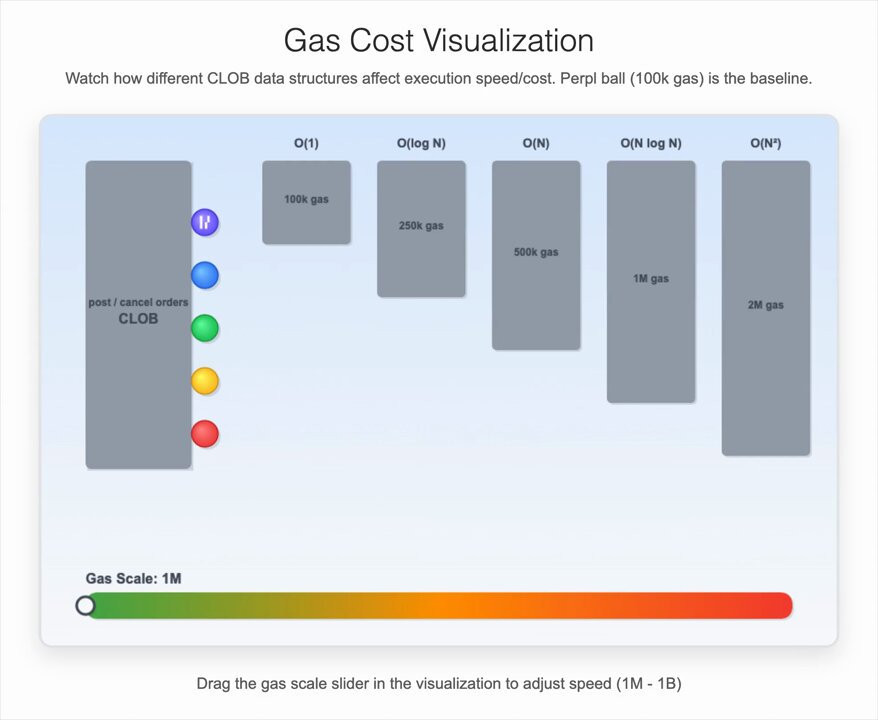Click the O(N log N) column label
Screen dimensions: 878x720
pyautogui.click(x=651, y=143)
